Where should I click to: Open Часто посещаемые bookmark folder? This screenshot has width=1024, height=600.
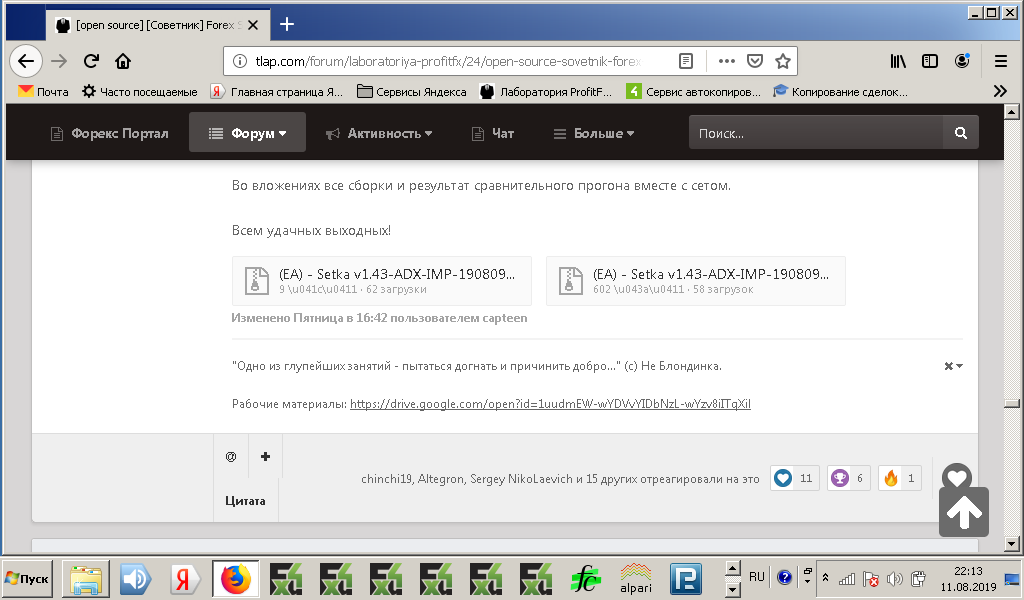(140, 91)
